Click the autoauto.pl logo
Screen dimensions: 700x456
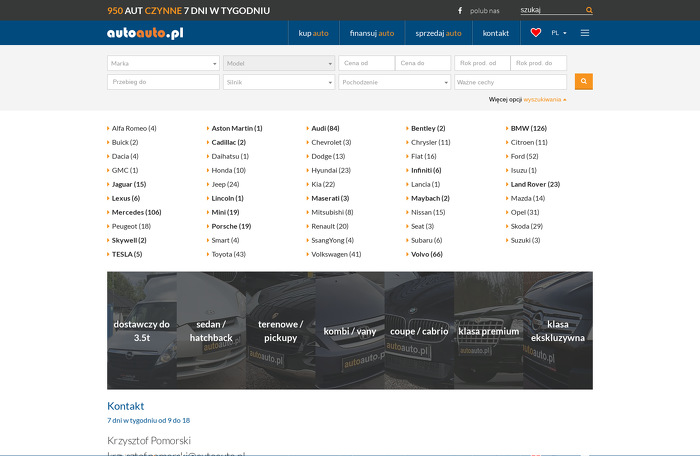(145, 33)
